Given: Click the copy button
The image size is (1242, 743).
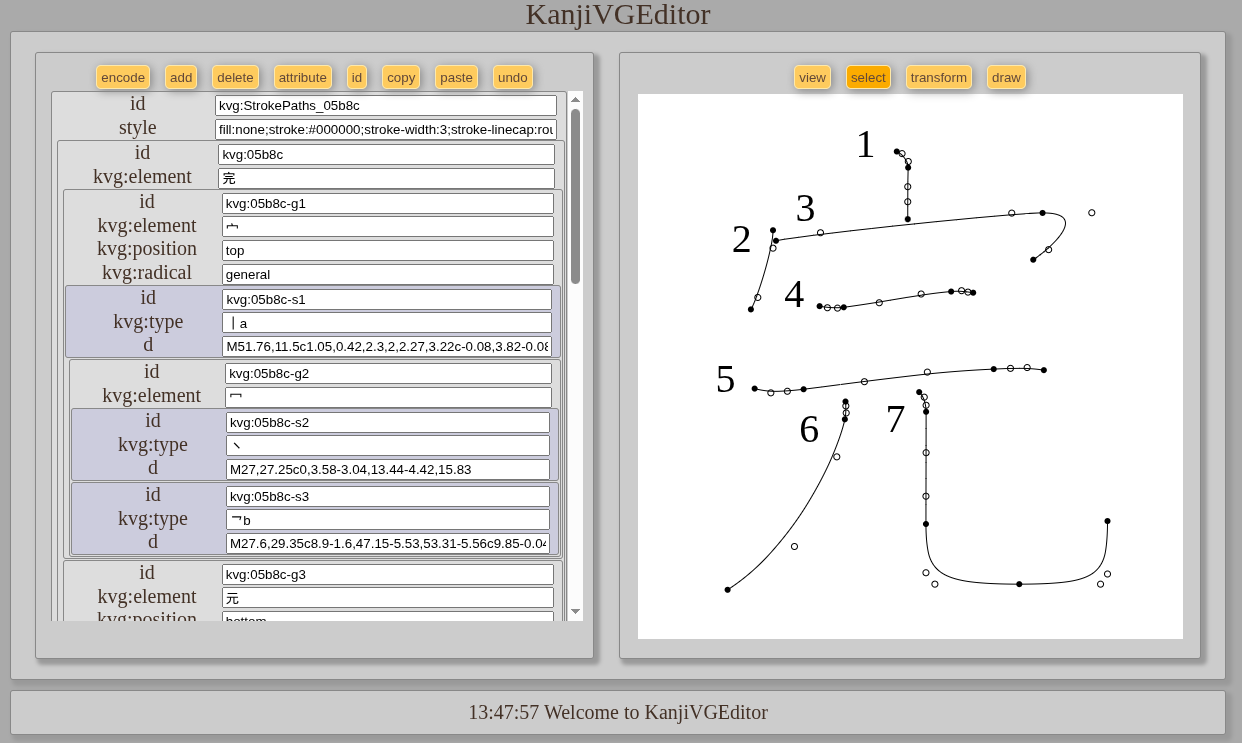Looking at the screenshot, I should (x=401, y=77).
